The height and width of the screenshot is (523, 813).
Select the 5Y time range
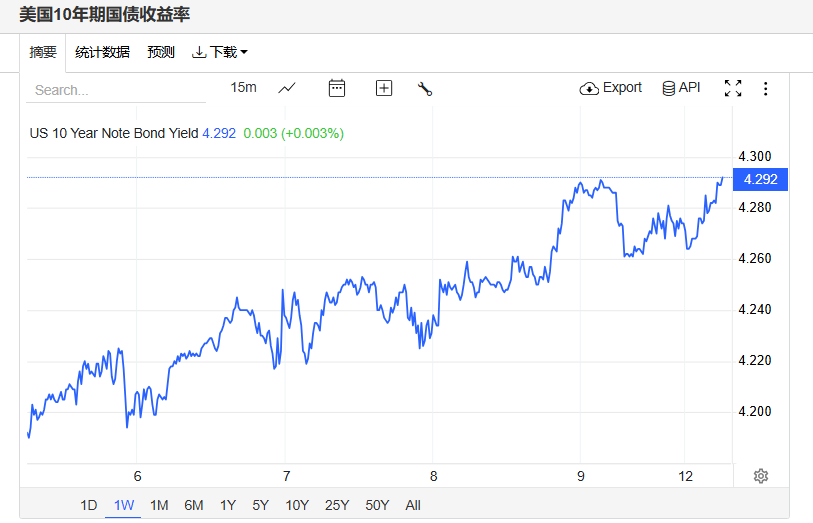260,505
